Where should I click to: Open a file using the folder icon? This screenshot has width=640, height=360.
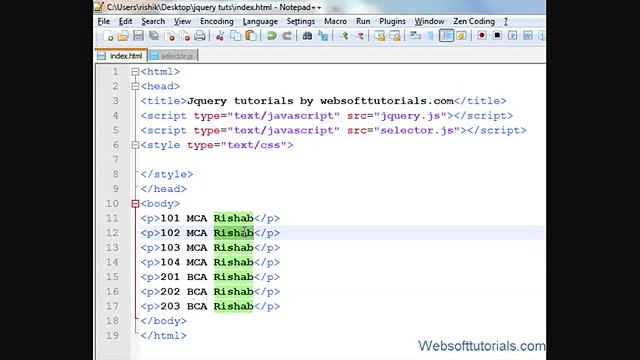point(123,36)
